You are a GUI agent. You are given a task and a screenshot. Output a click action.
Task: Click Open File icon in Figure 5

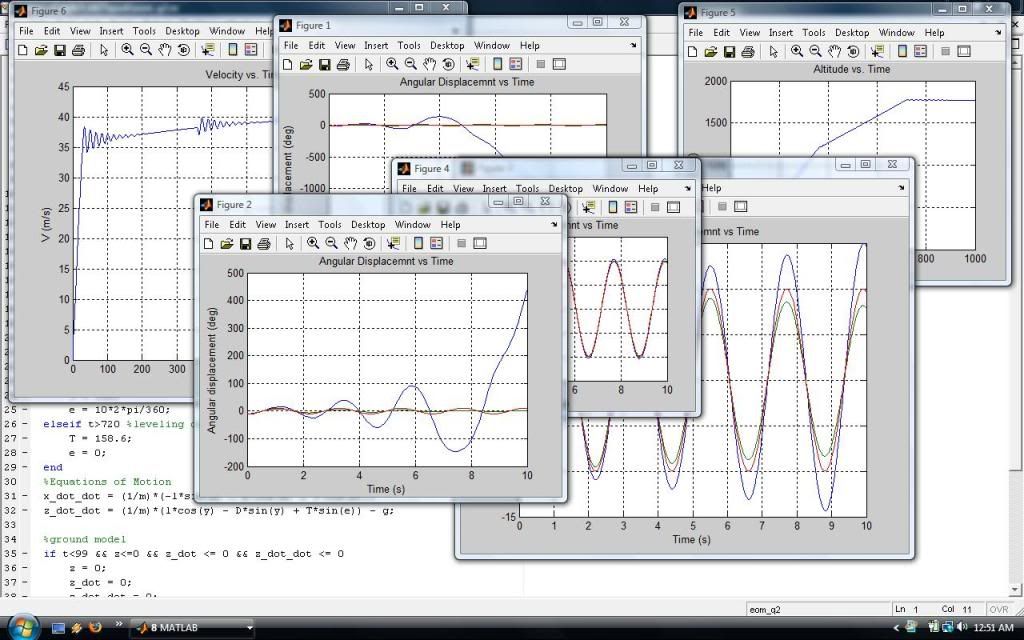click(x=710, y=51)
